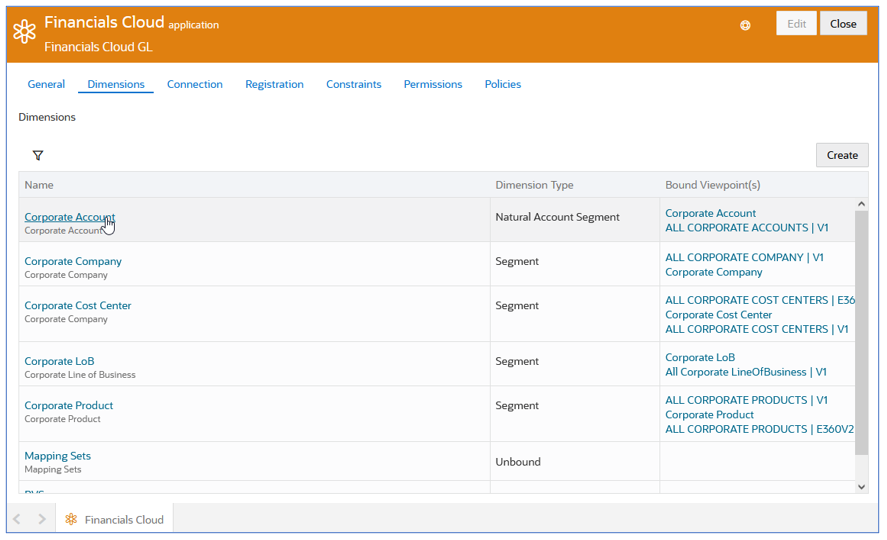Click Corporate Line of Business description text
Image resolution: width=887 pixels, height=540 pixels.
click(x=80, y=375)
